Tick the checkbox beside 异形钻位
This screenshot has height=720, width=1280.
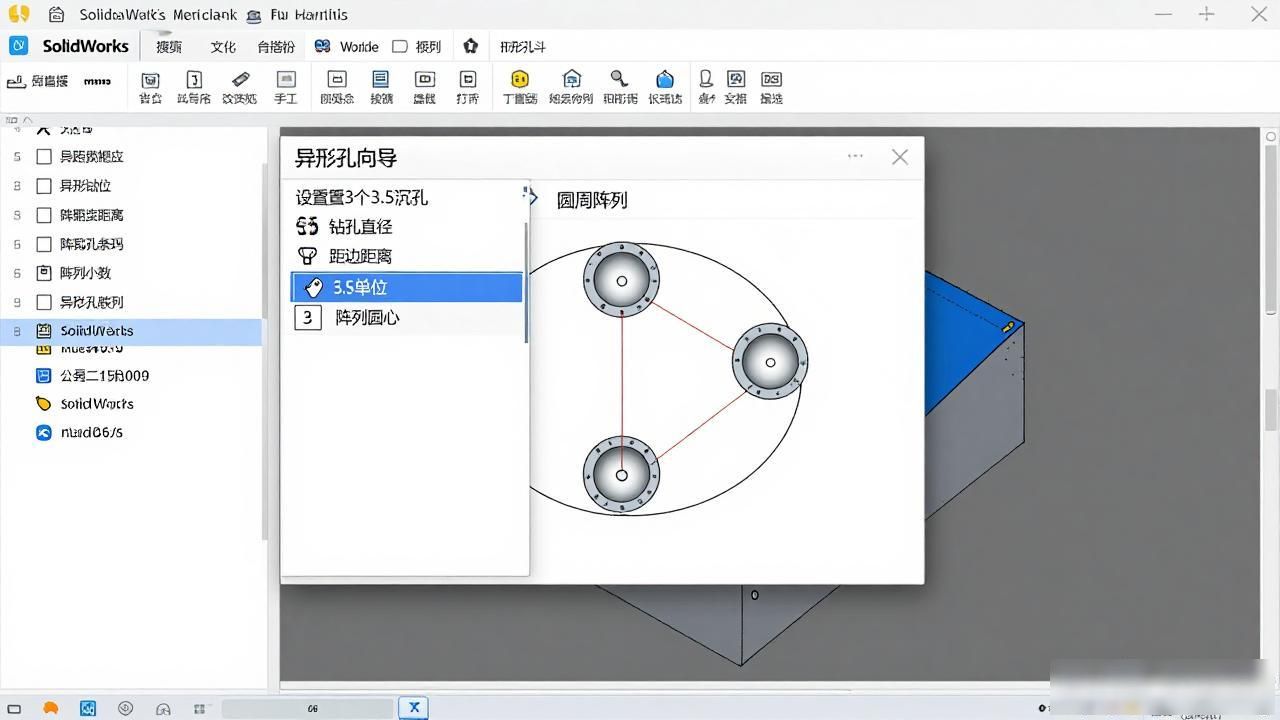pyautogui.click(x=44, y=186)
